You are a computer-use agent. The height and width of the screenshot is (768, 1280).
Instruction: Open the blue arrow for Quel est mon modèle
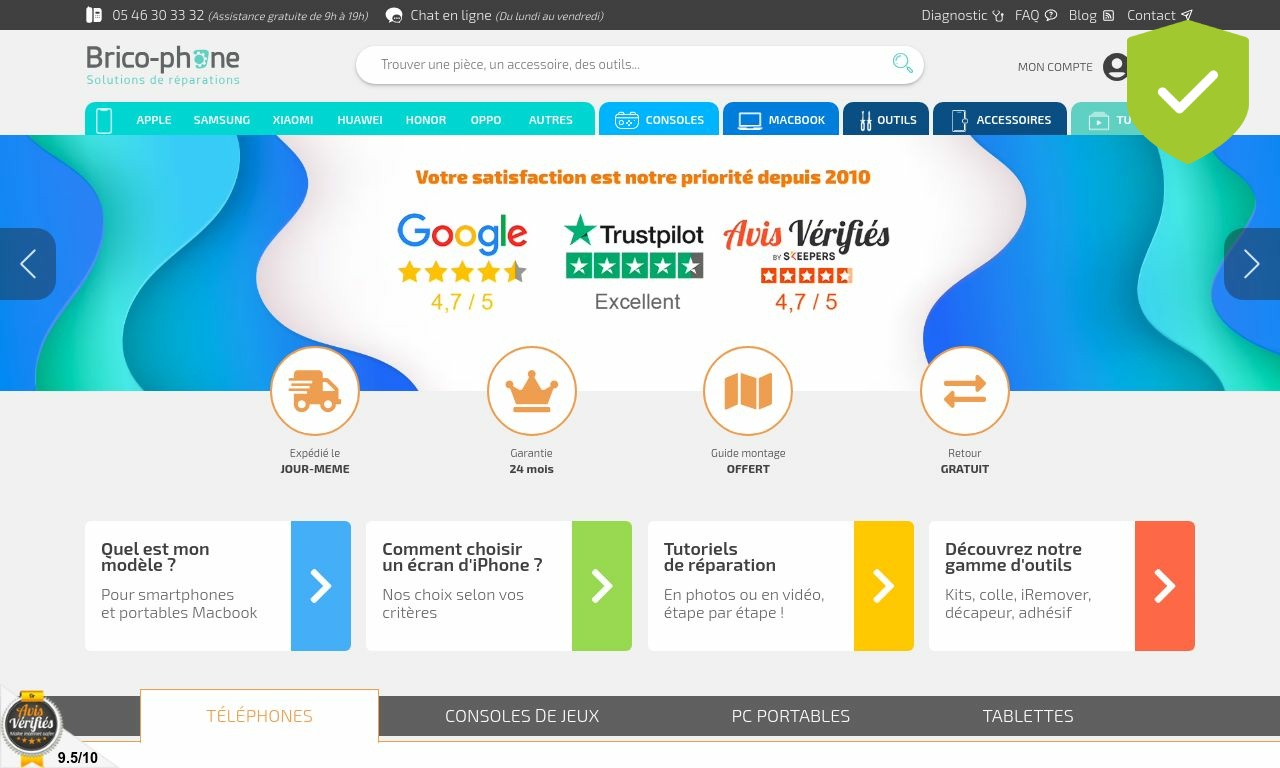pyautogui.click(x=321, y=586)
